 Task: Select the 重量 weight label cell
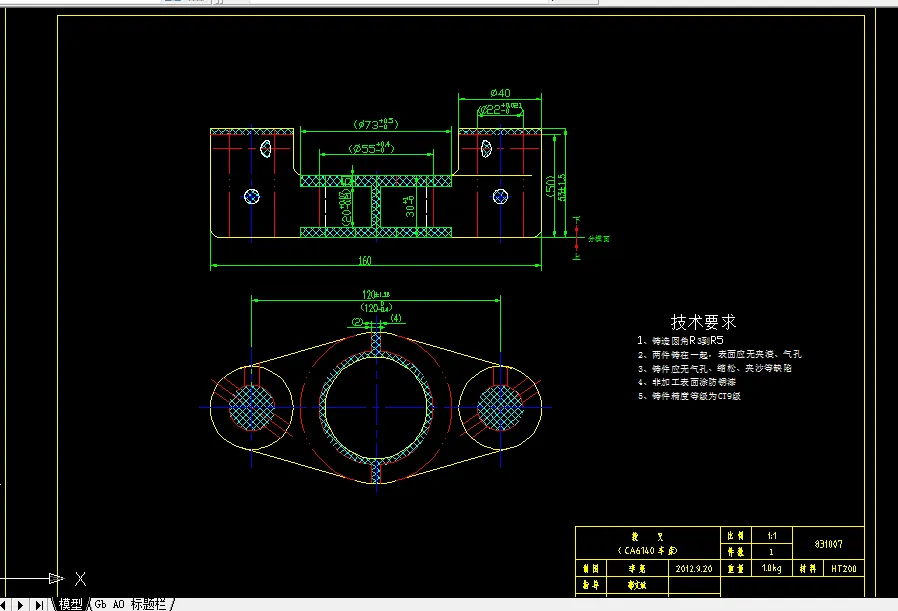[736, 569]
